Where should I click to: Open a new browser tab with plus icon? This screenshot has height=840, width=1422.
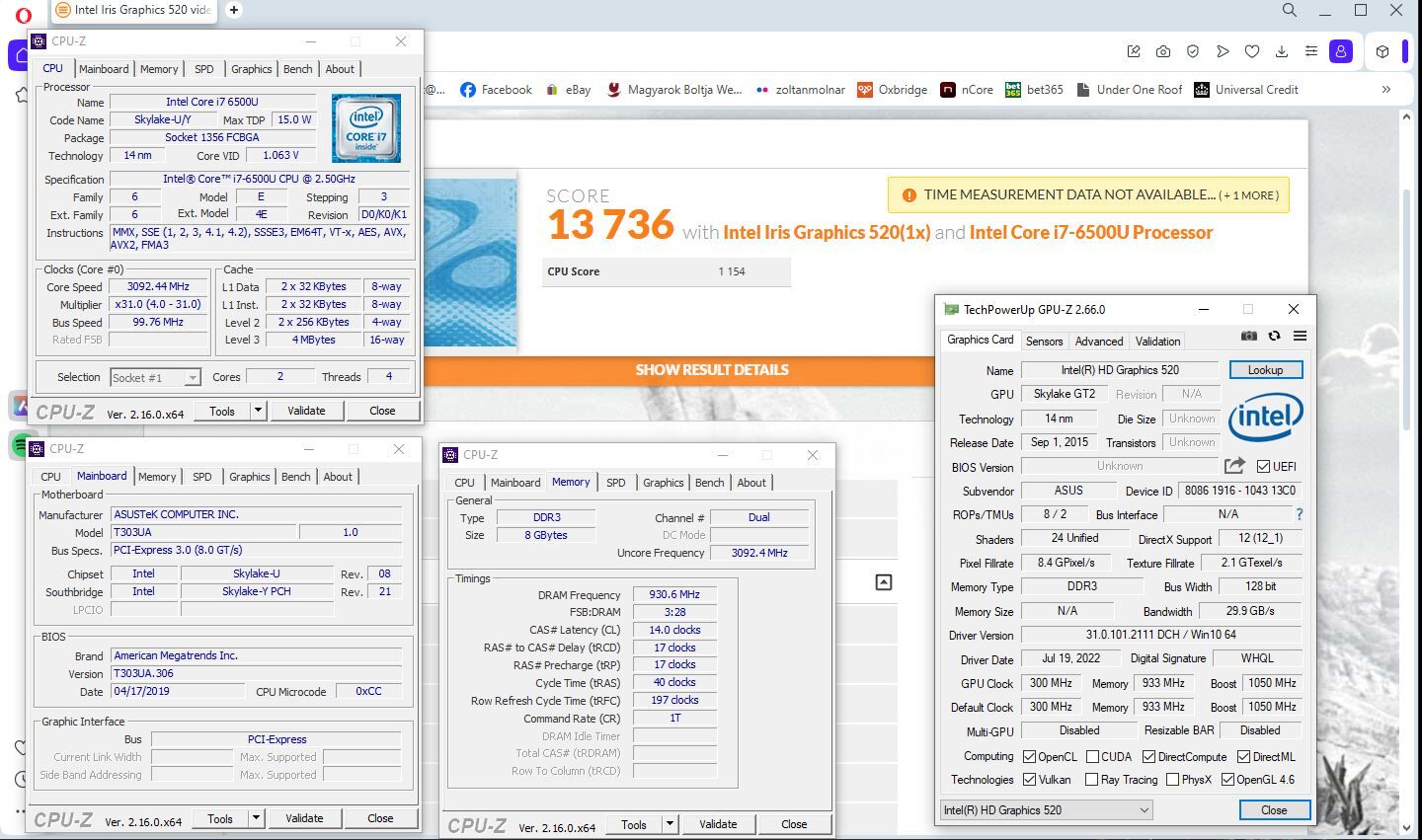(234, 10)
